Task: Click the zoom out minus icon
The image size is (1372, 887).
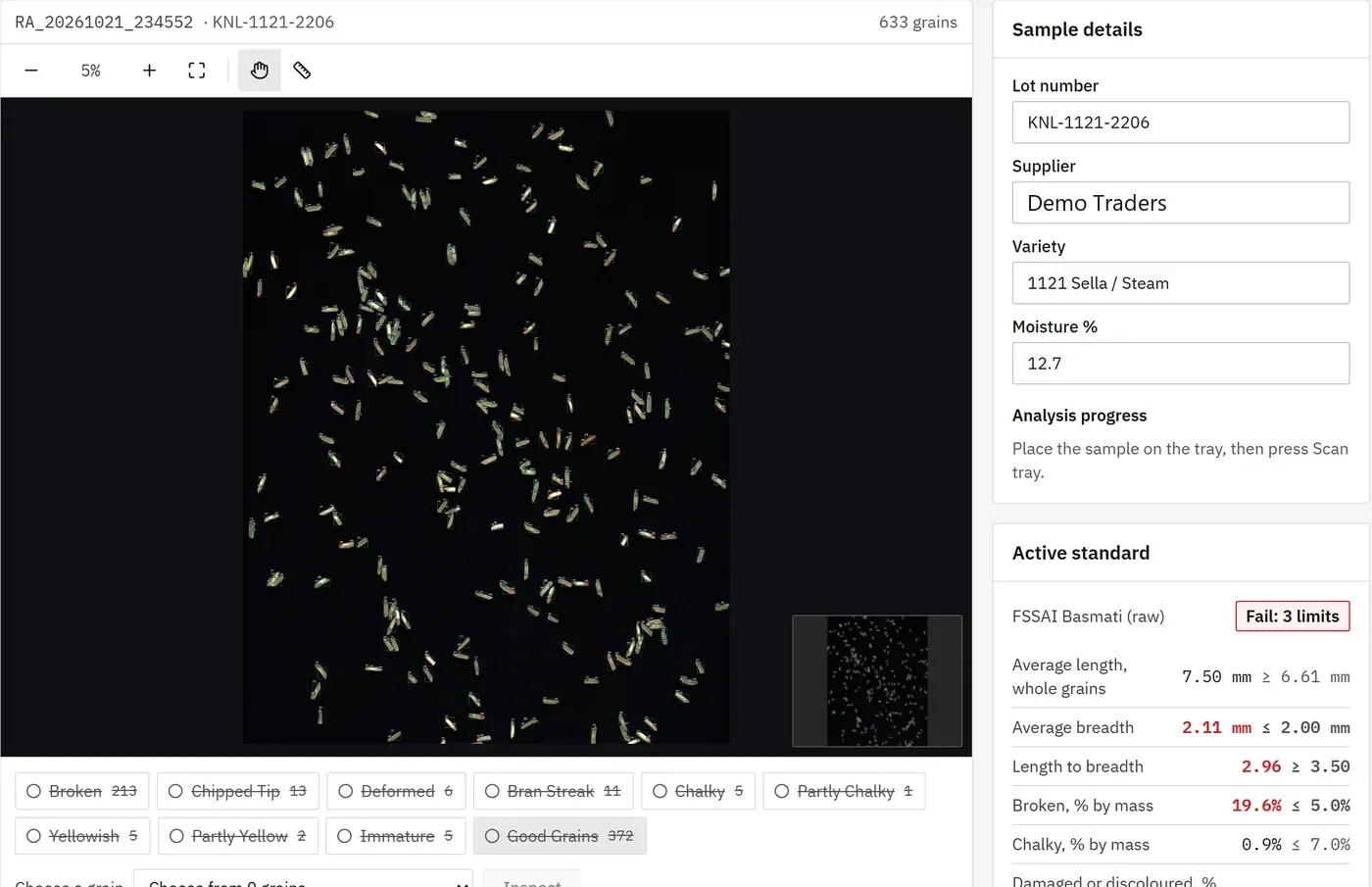Action: 31,71
